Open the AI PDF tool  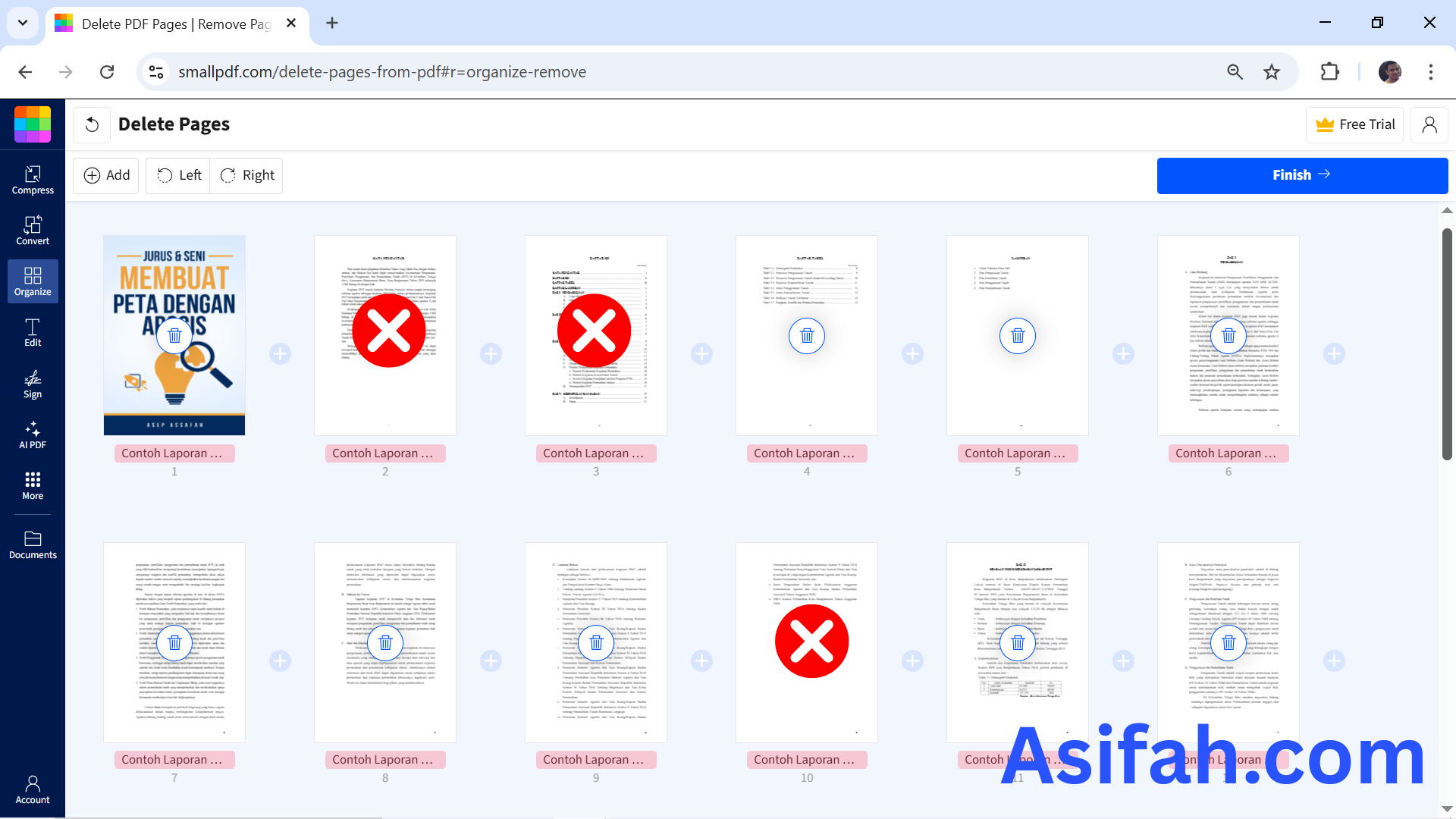tap(33, 435)
